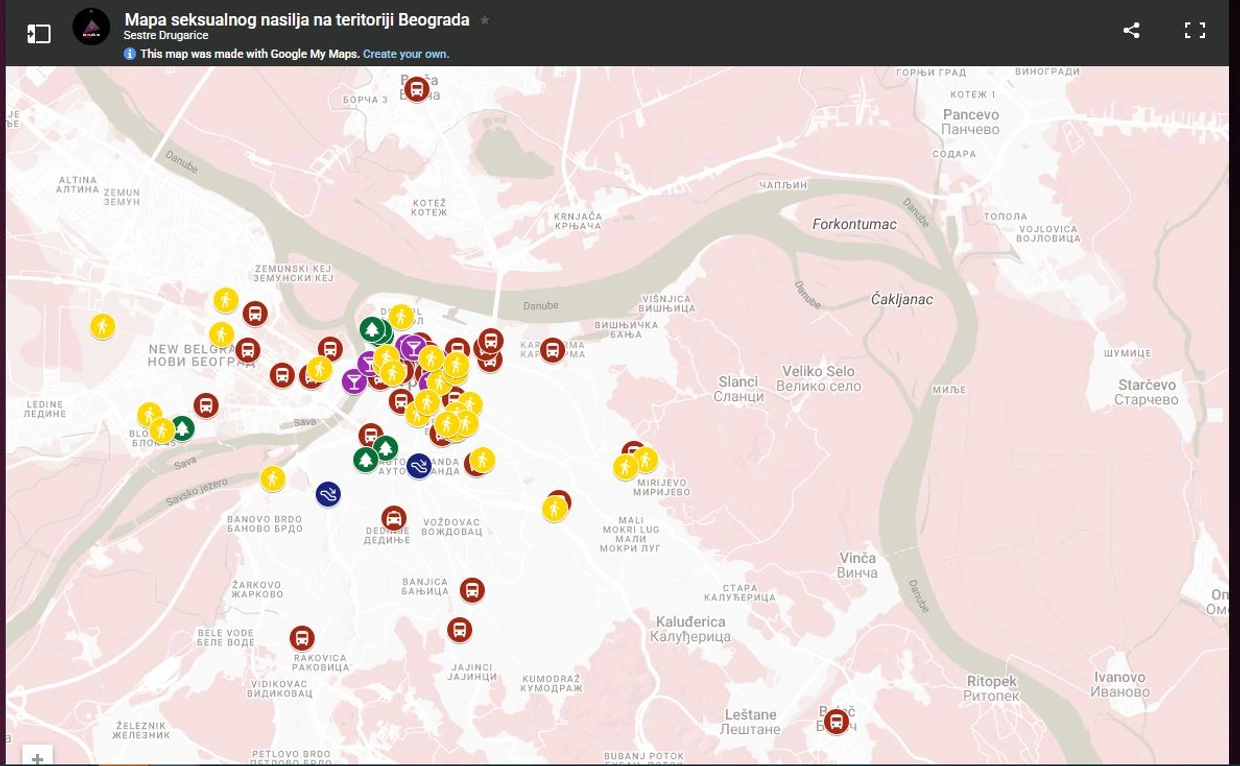Image resolution: width=1240 pixels, height=766 pixels.
Task: Click the Sestre Drugarice profile avatar
Action: tap(91, 27)
